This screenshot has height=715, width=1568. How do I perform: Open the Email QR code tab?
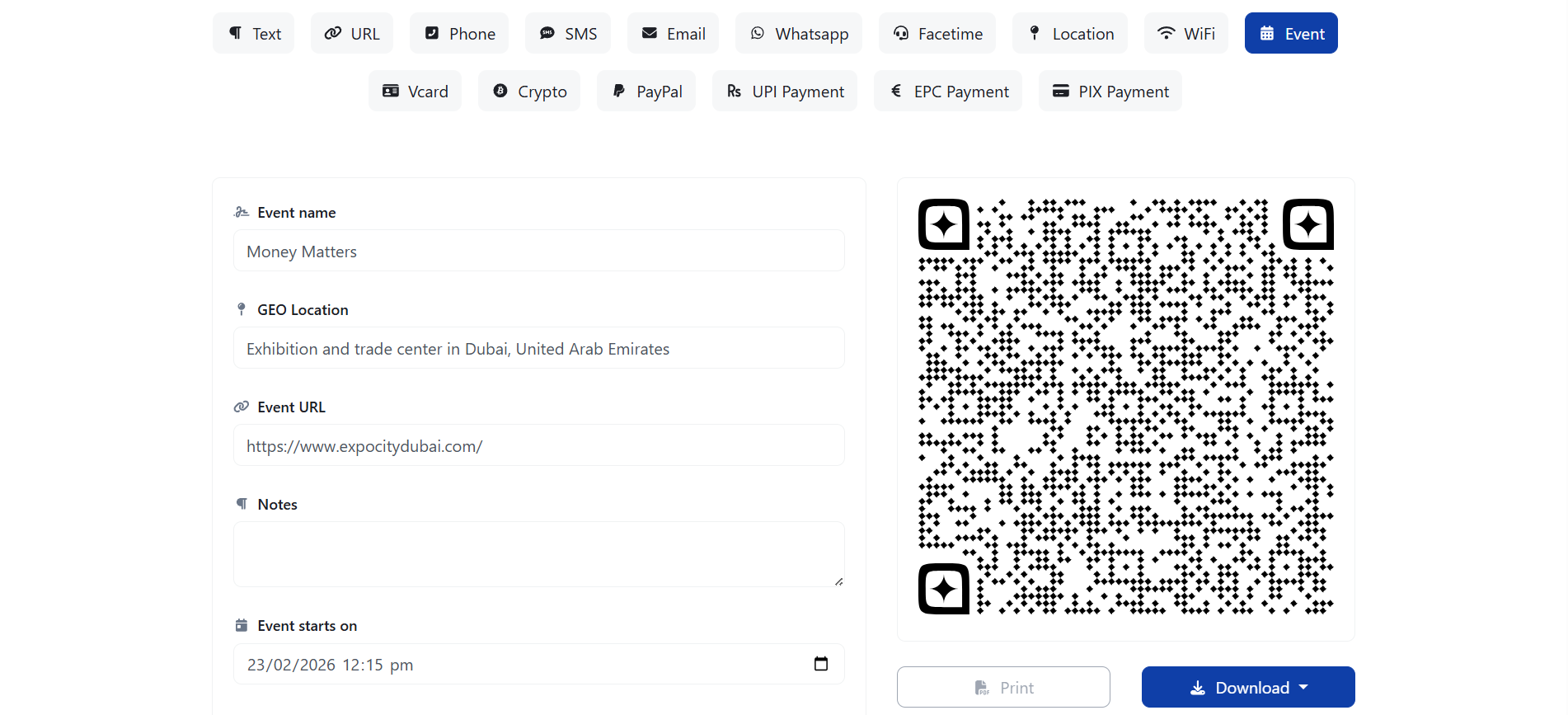tap(673, 33)
